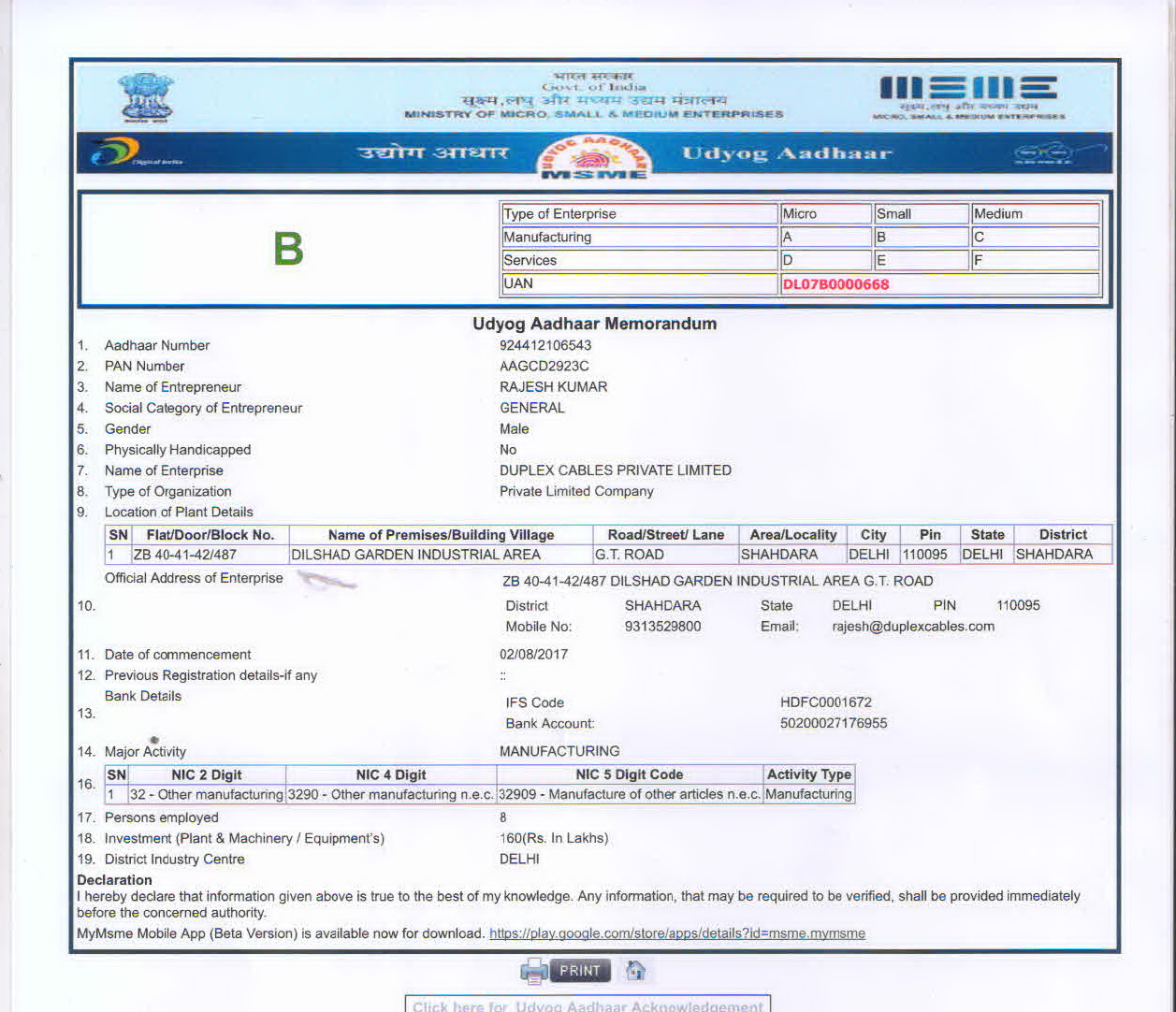Click the Udyog Aadhaar Acknowledgement button
The image size is (1176, 1012).
point(588,1005)
